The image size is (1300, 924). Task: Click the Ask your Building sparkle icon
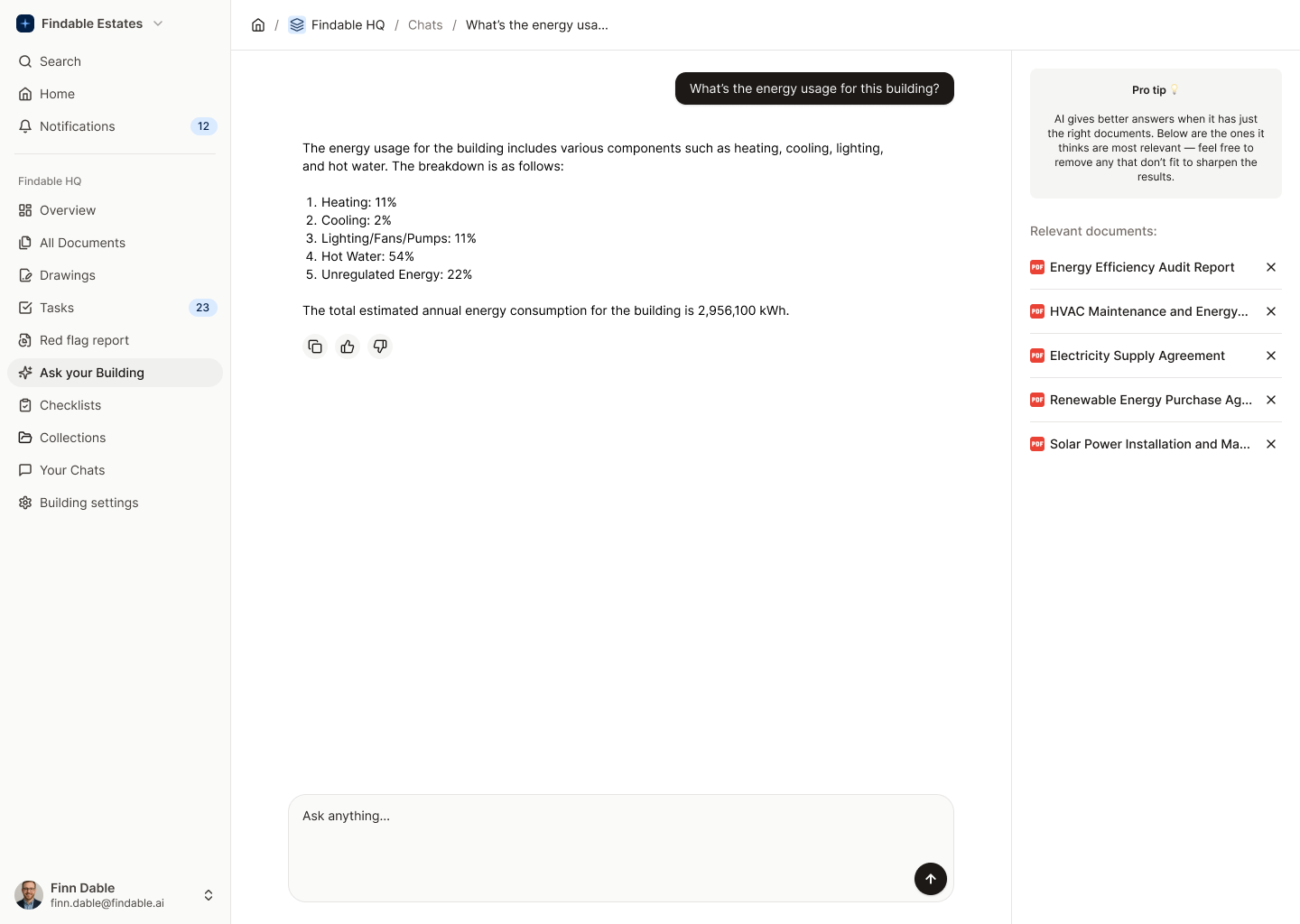[25, 373]
